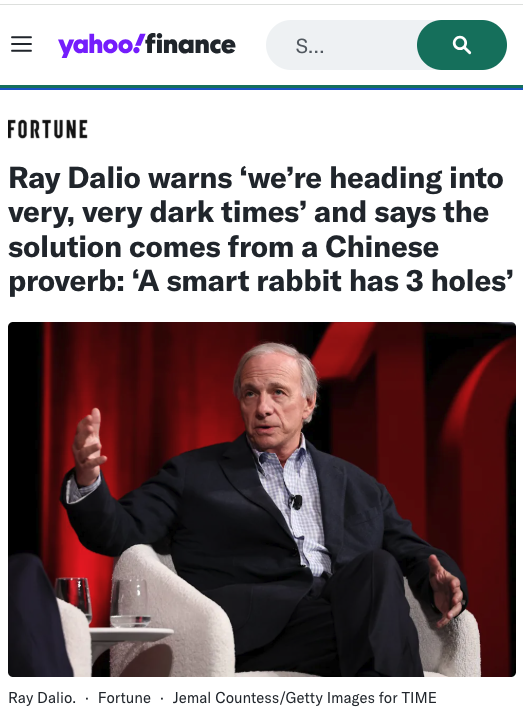Click the 'S...' search placeholder text
This screenshot has width=523, height=711.
pyautogui.click(x=309, y=46)
